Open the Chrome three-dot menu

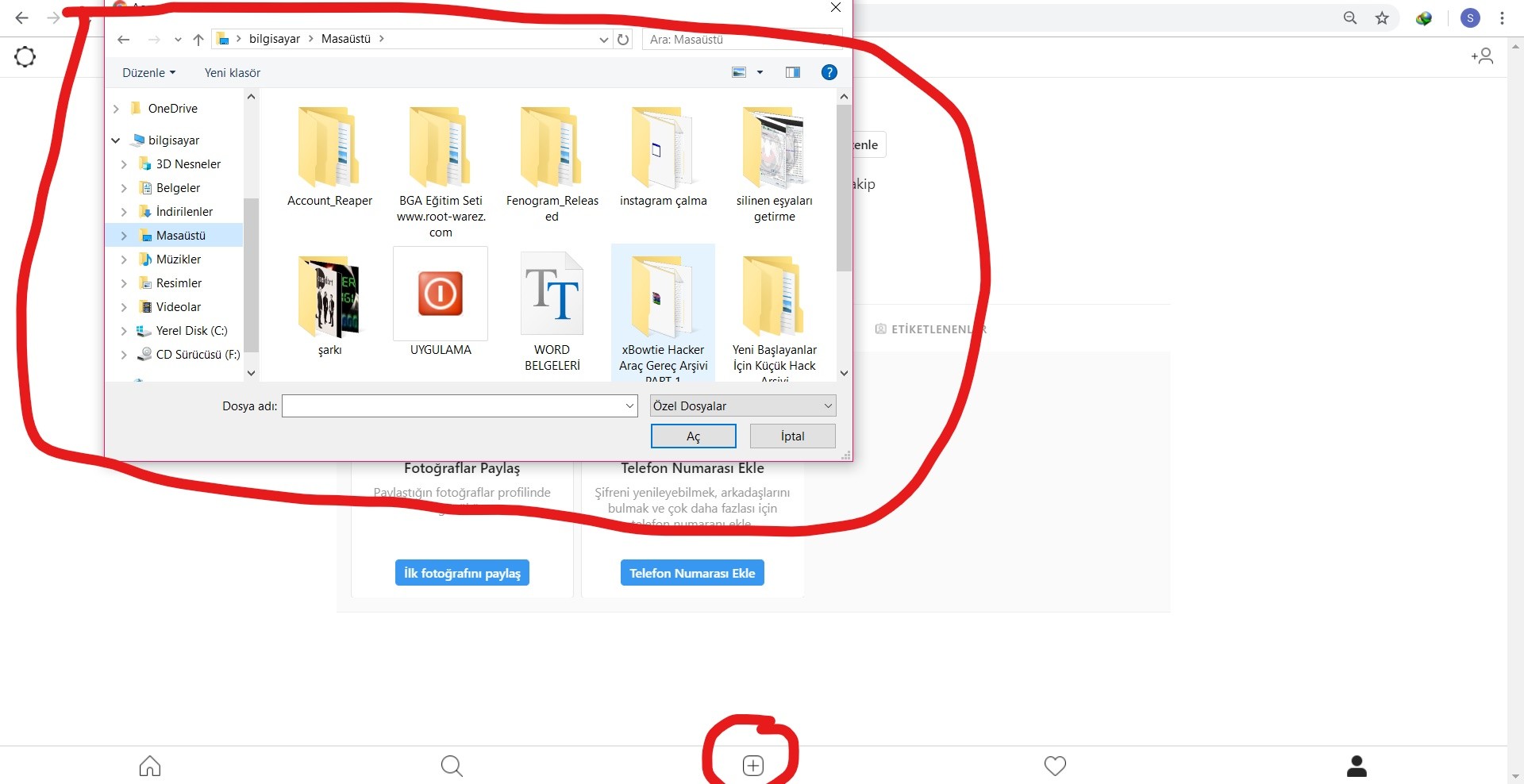(1502, 17)
